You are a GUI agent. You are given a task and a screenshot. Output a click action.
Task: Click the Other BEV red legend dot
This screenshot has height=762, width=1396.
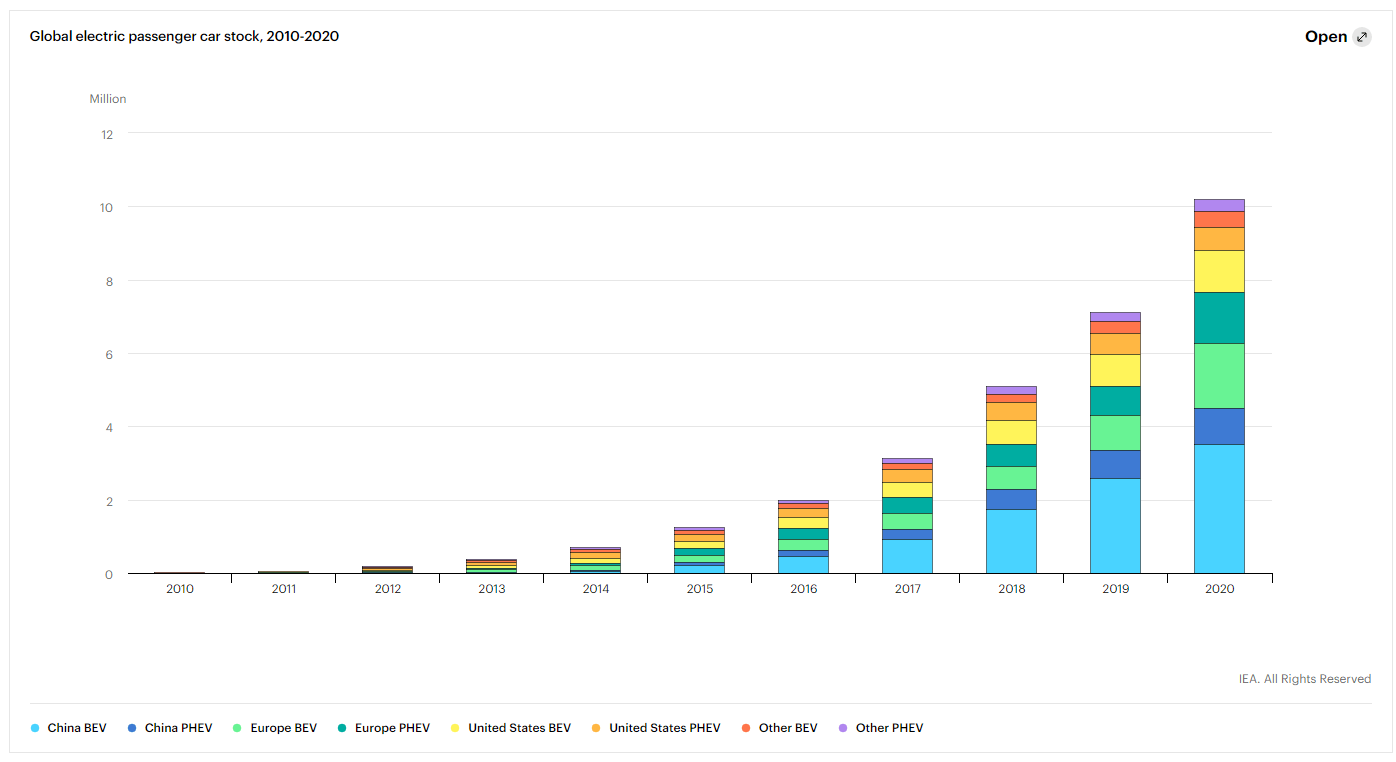tap(747, 728)
